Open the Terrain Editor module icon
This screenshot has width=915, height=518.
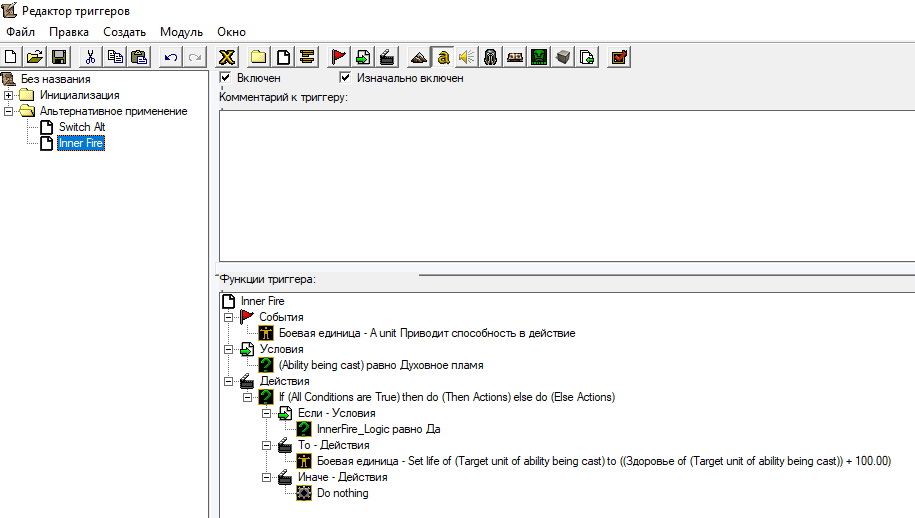(x=418, y=57)
